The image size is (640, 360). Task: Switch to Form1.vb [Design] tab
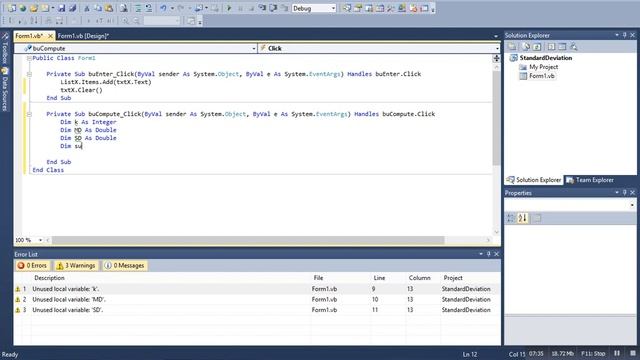83,36
